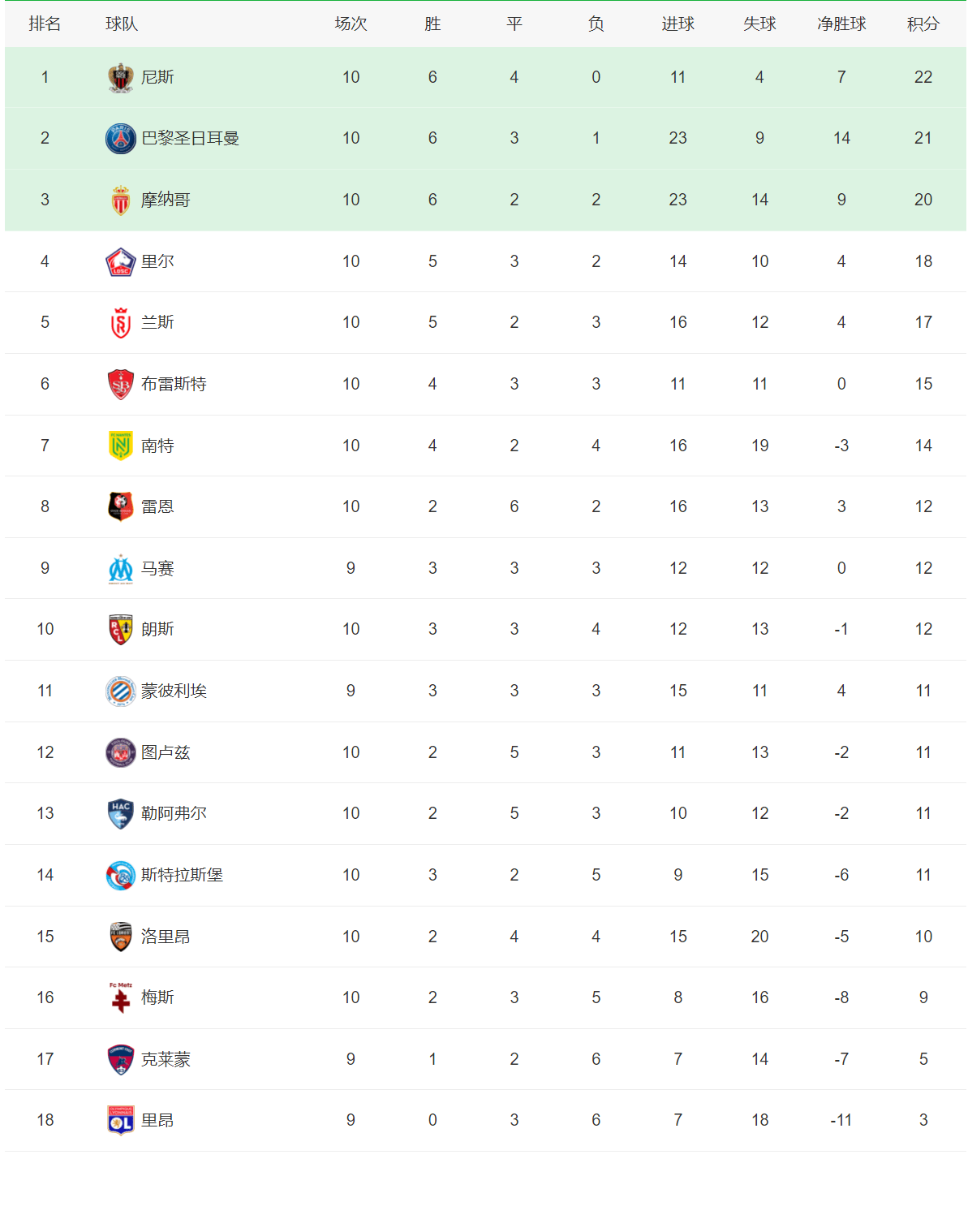Click the Metz (梅斯) club logo
The height and width of the screenshot is (1232, 968).
pos(121,998)
